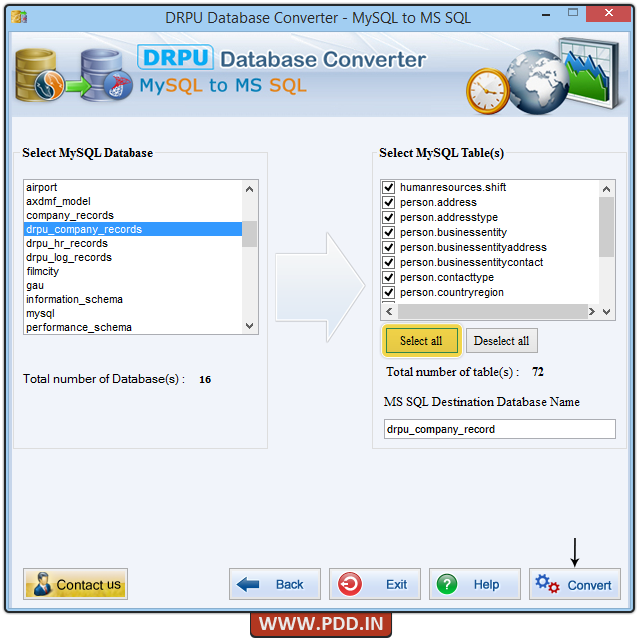Click the Convert button with the gears icon
639x638 pixels.
[575, 584]
